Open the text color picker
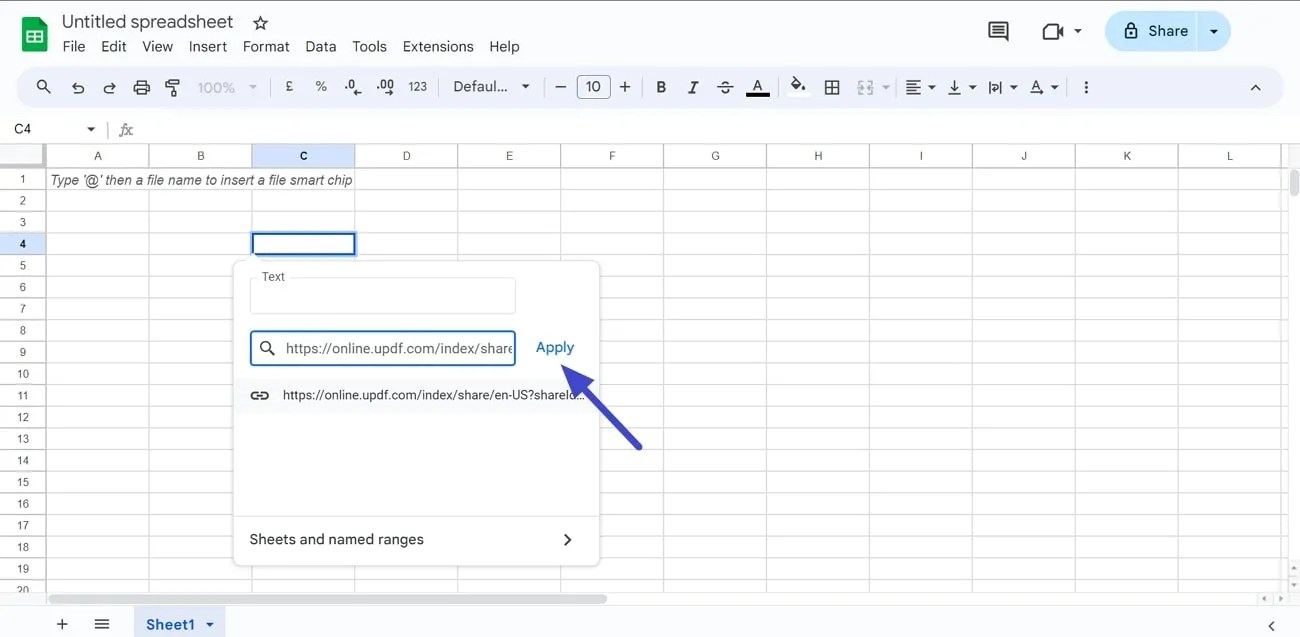 click(758, 87)
